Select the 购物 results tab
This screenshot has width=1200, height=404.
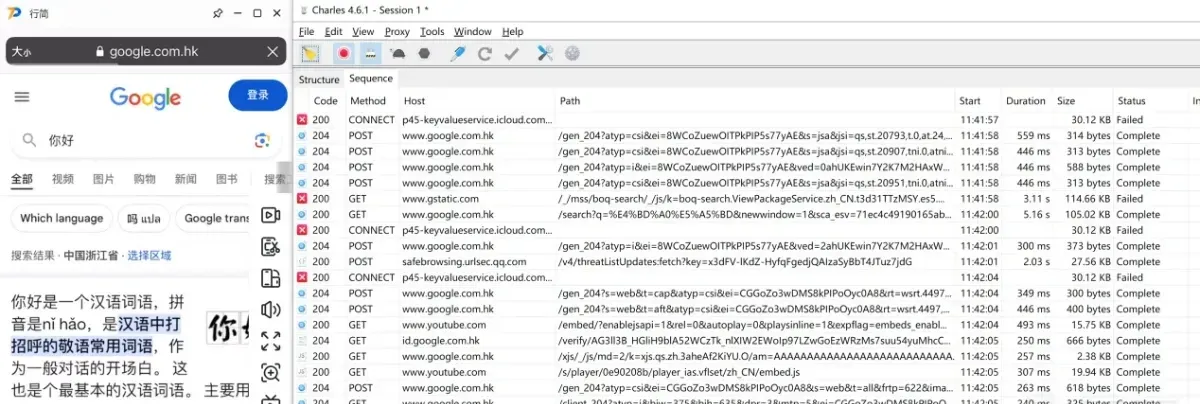[144, 179]
